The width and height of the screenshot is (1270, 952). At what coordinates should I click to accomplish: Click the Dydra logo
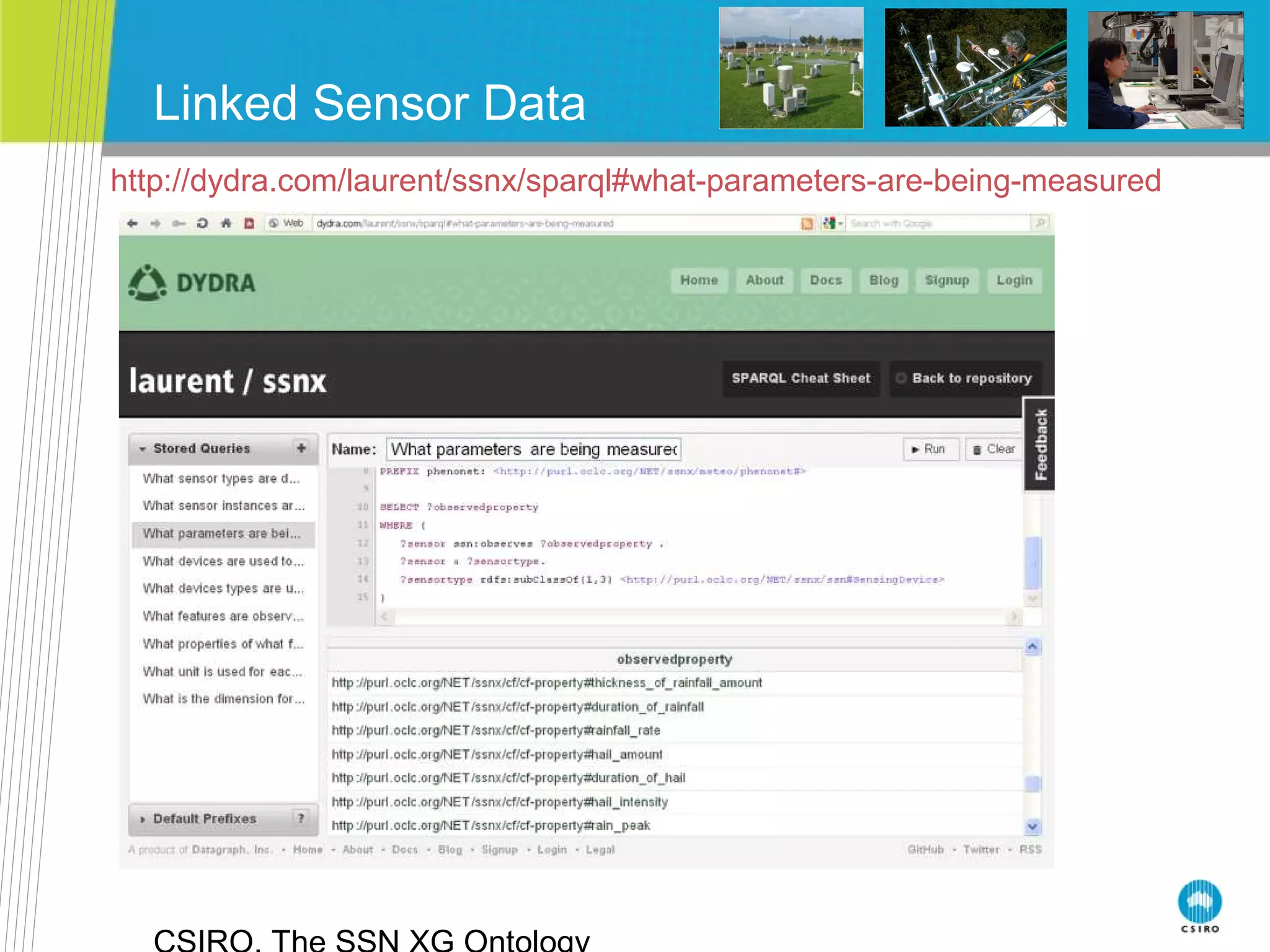coord(192,283)
